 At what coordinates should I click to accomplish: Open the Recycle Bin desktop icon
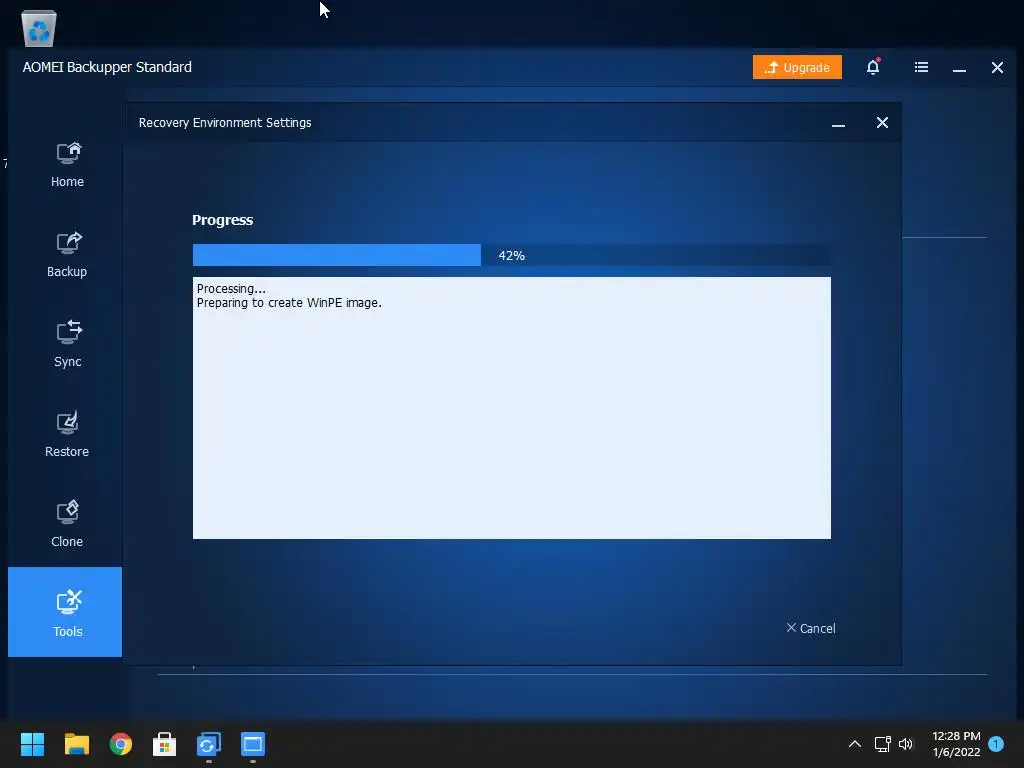click(39, 28)
